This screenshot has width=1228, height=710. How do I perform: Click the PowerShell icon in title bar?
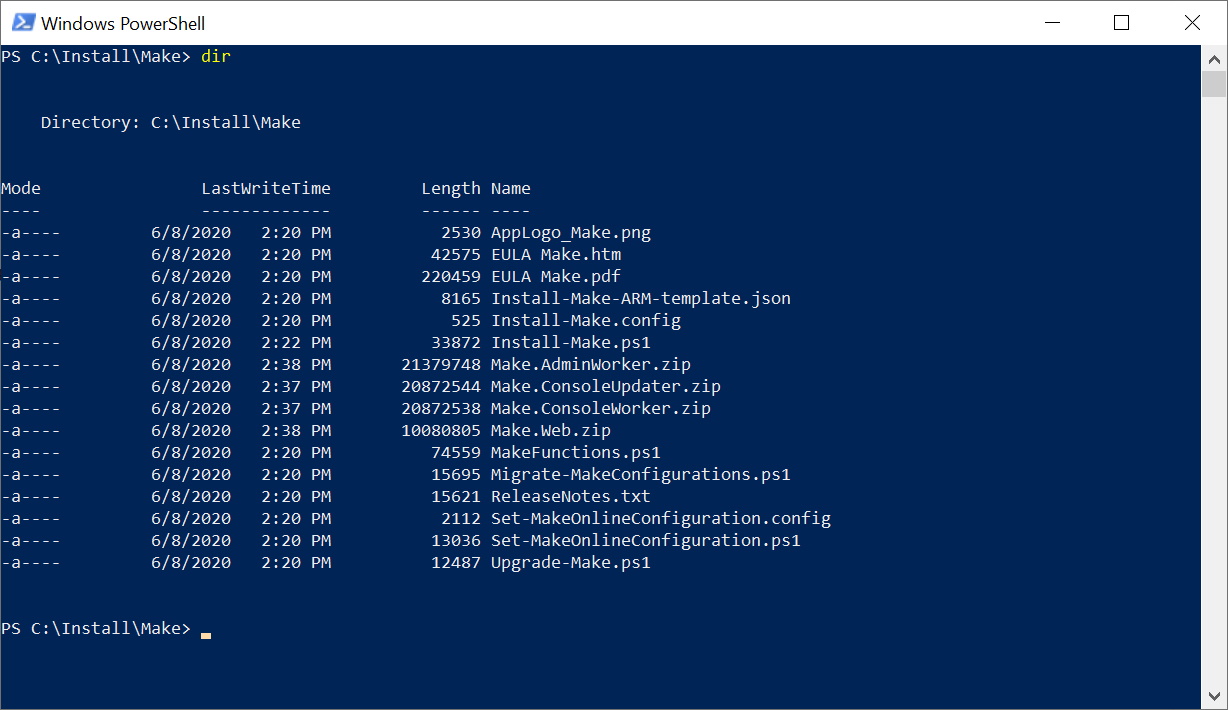21,22
